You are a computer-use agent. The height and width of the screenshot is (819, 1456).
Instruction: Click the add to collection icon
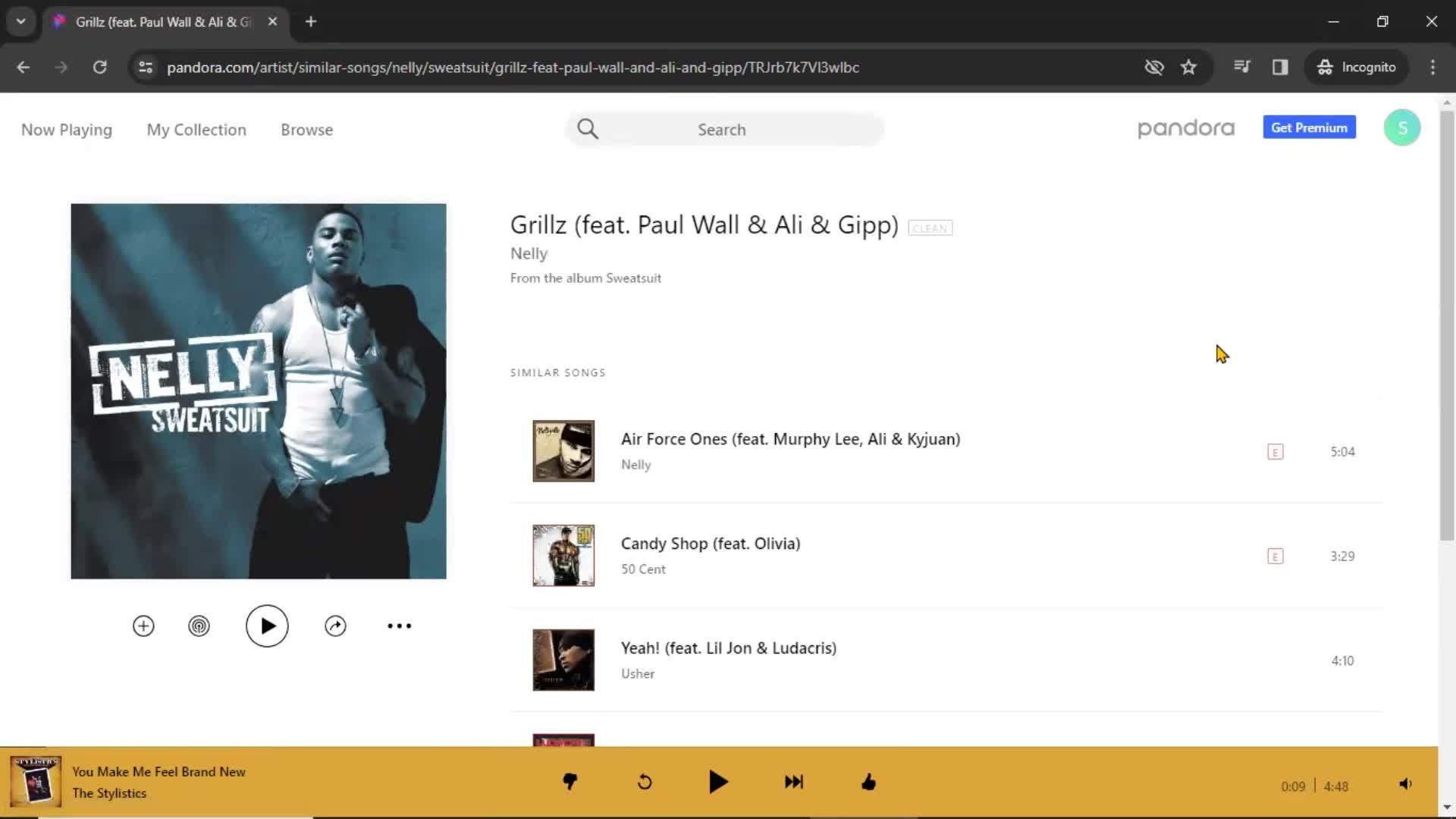142,625
